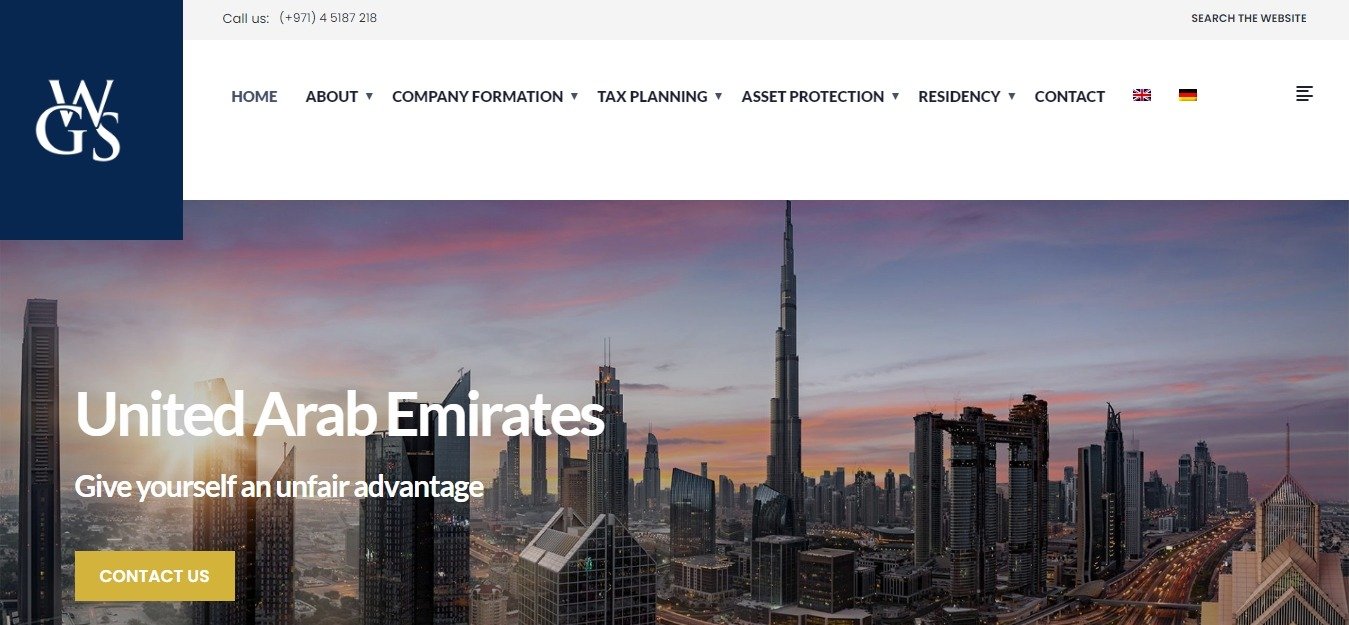The height and width of the screenshot is (625, 1349).
Task: Click the phone number (+971) 4 5187 218
Action: [328, 18]
